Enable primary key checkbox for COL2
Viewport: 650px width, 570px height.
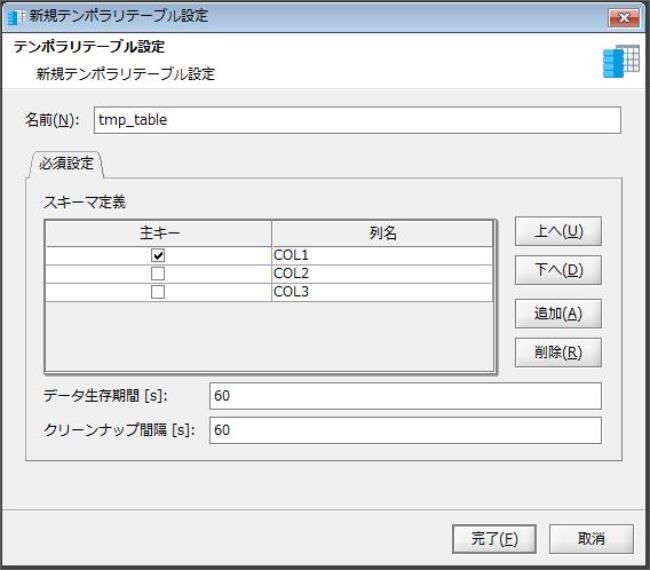pyautogui.click(x=158, y=273)
